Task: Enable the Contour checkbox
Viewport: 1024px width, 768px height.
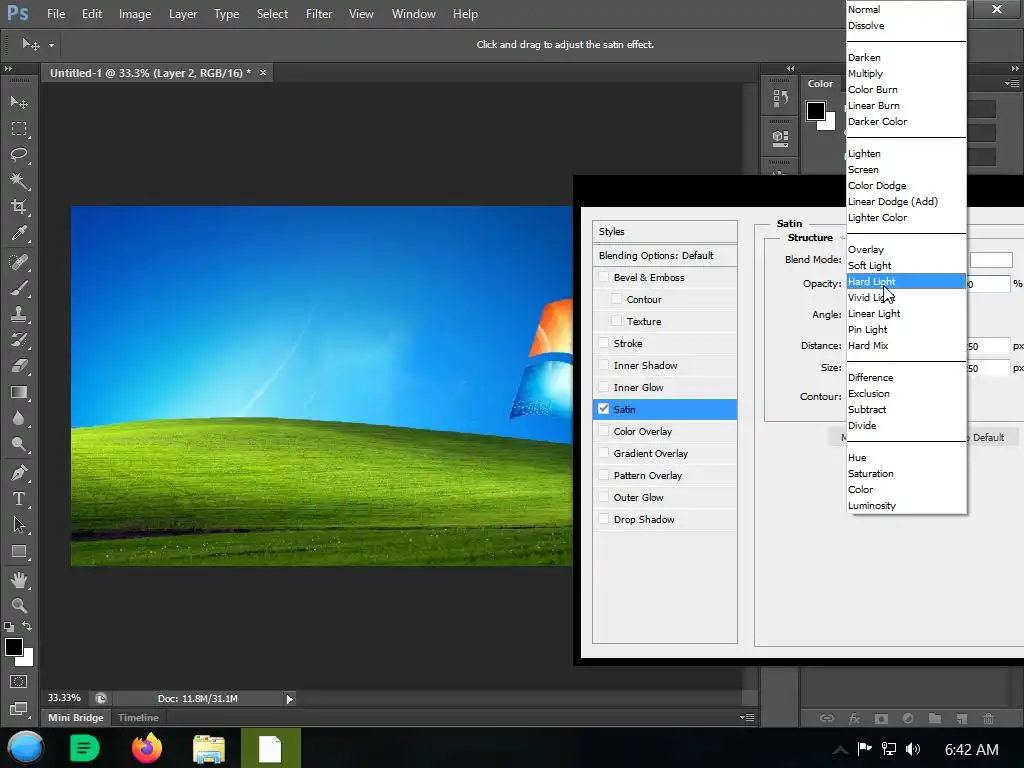Action: pyautogui.click(x=616, y=299)
